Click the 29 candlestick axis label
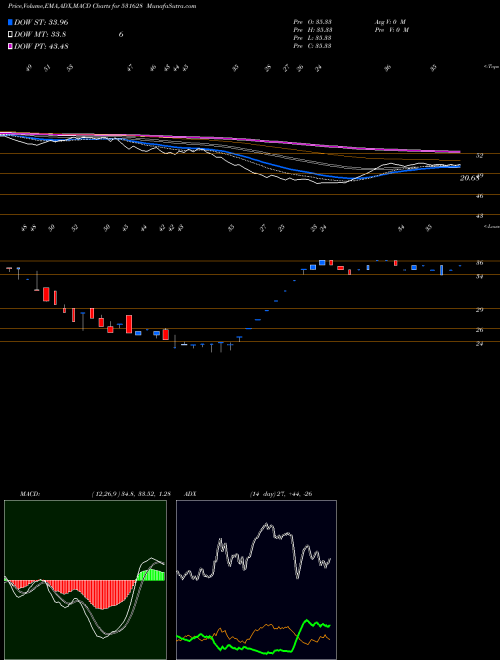The width and height of the screenshot is (500, 660). (479, 310)
